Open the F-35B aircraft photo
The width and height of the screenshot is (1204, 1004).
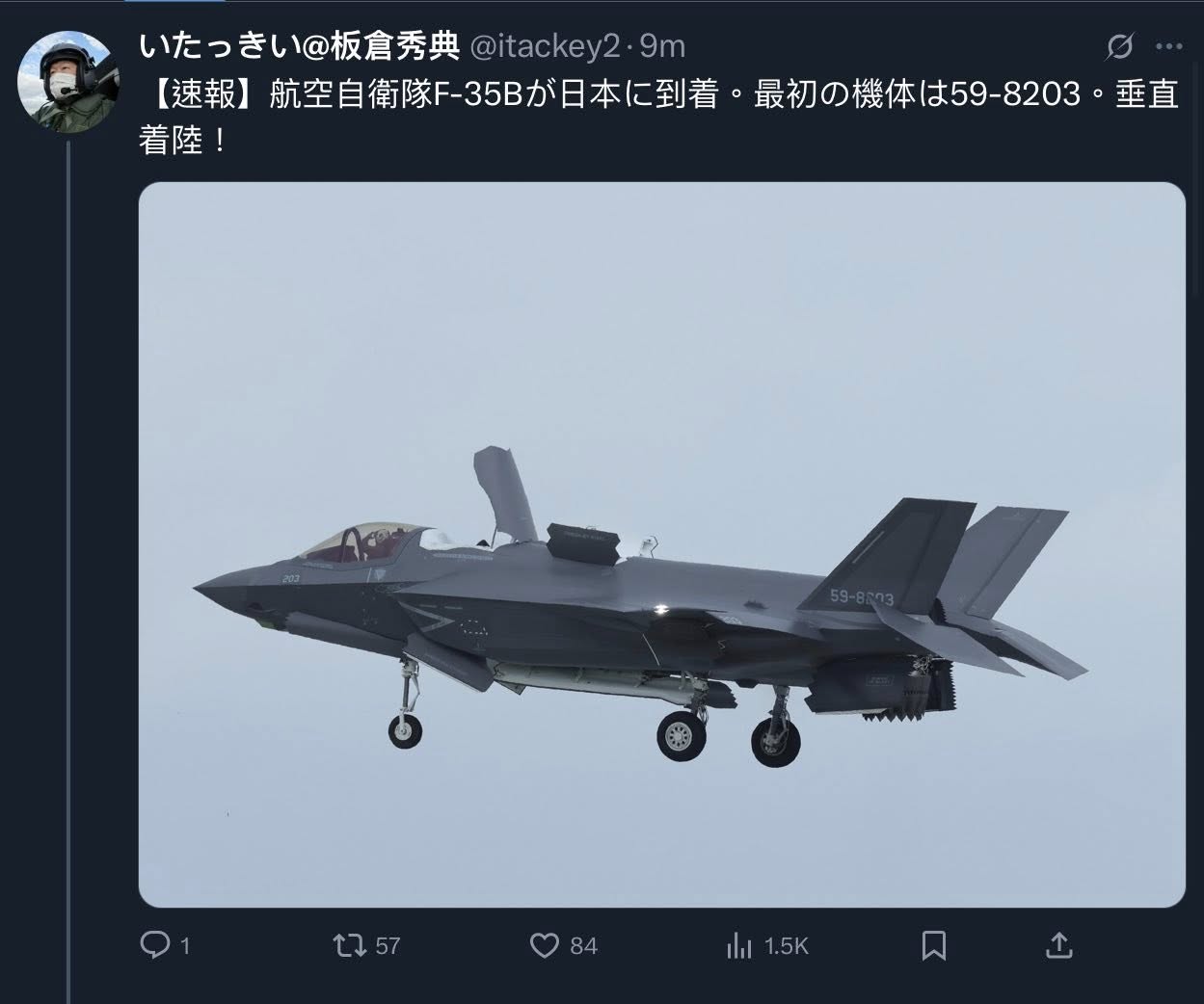[x=662, y=544]
